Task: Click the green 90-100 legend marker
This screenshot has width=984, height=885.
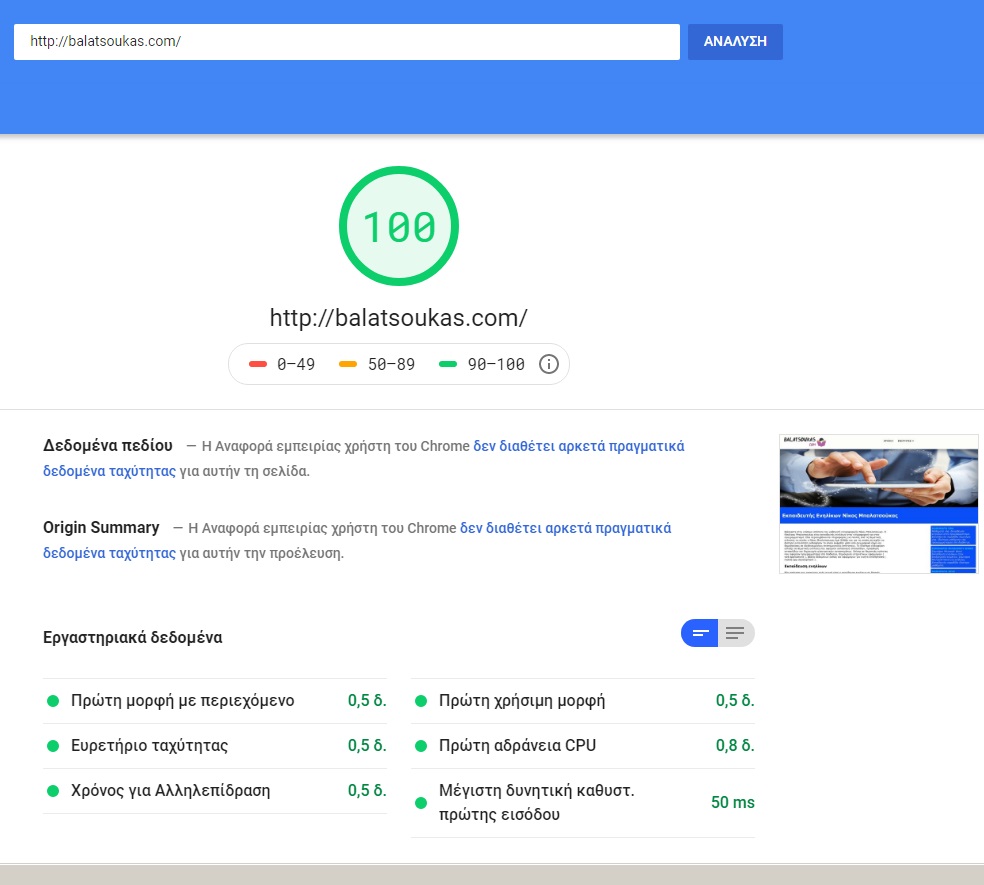Action: 448,364
